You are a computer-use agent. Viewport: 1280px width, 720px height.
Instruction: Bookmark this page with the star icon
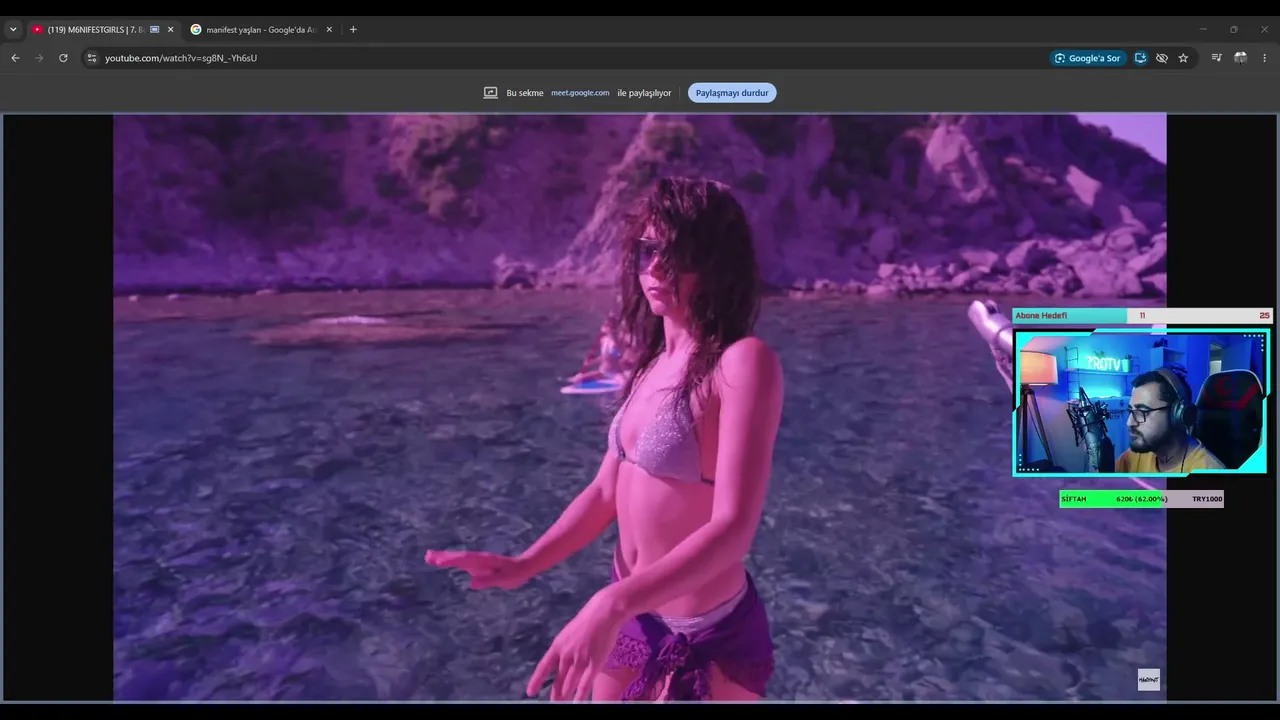(x=1183, y=58)
